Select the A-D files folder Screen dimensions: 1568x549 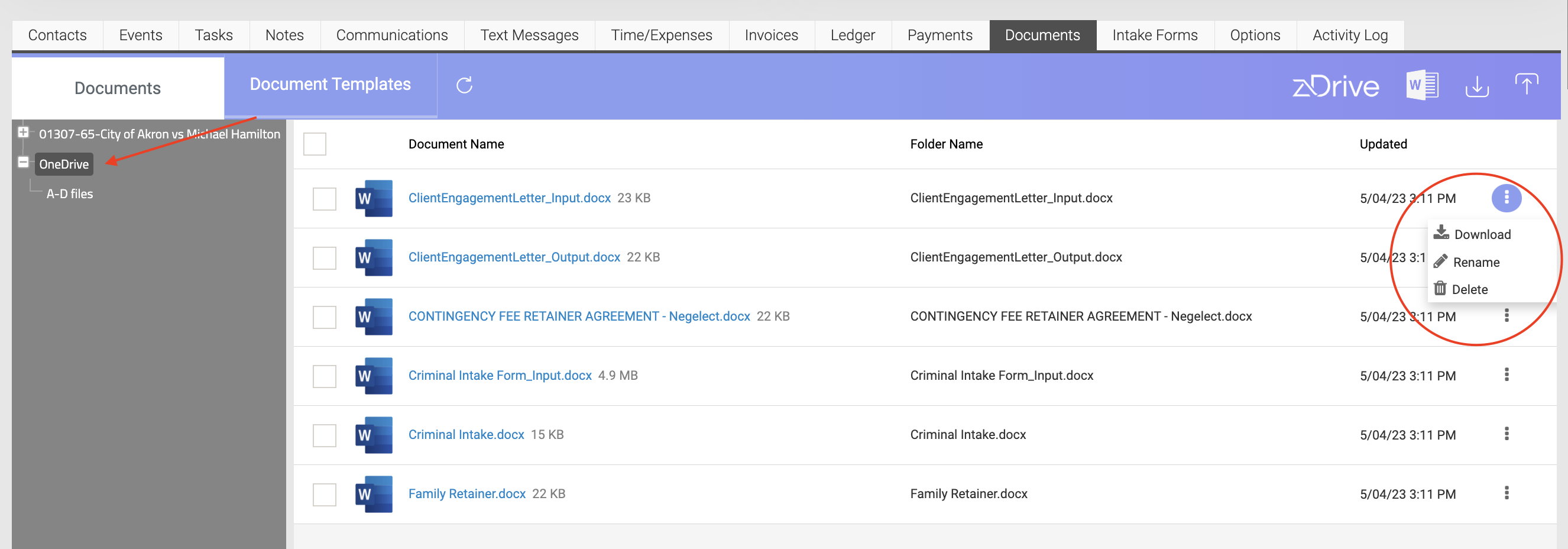point(69,194)
